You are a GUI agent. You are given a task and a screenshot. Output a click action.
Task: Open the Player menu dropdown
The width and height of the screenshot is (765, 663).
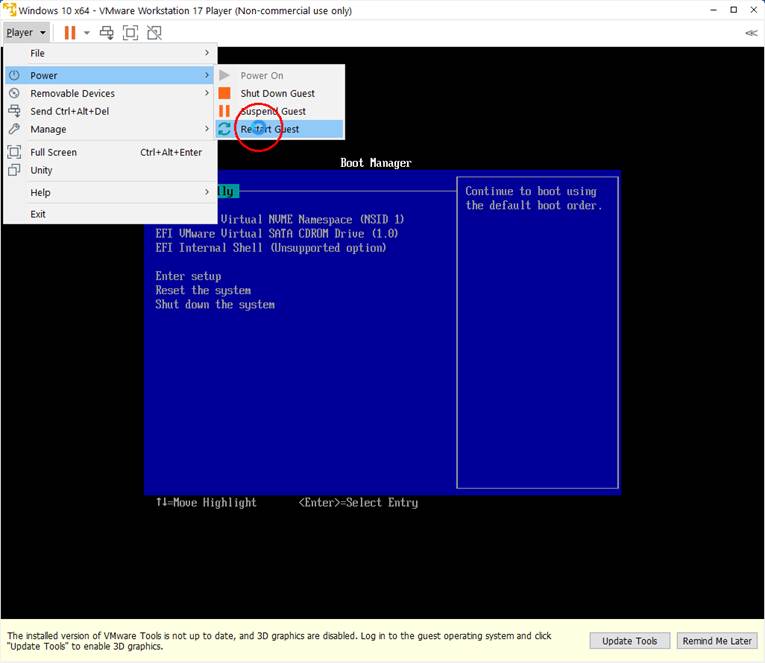(25, 32)
